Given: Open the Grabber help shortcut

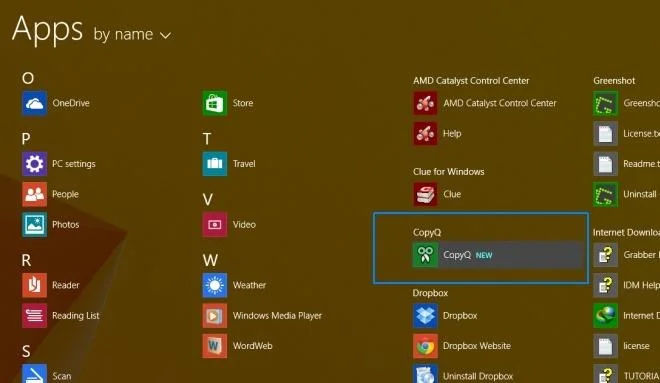Looking at the screenshot, I should pos(626,255).
